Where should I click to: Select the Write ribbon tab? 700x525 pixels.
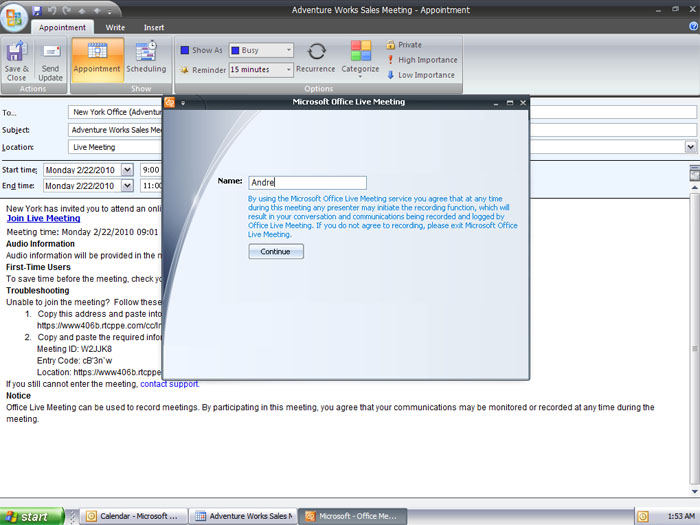pos(115,27)
